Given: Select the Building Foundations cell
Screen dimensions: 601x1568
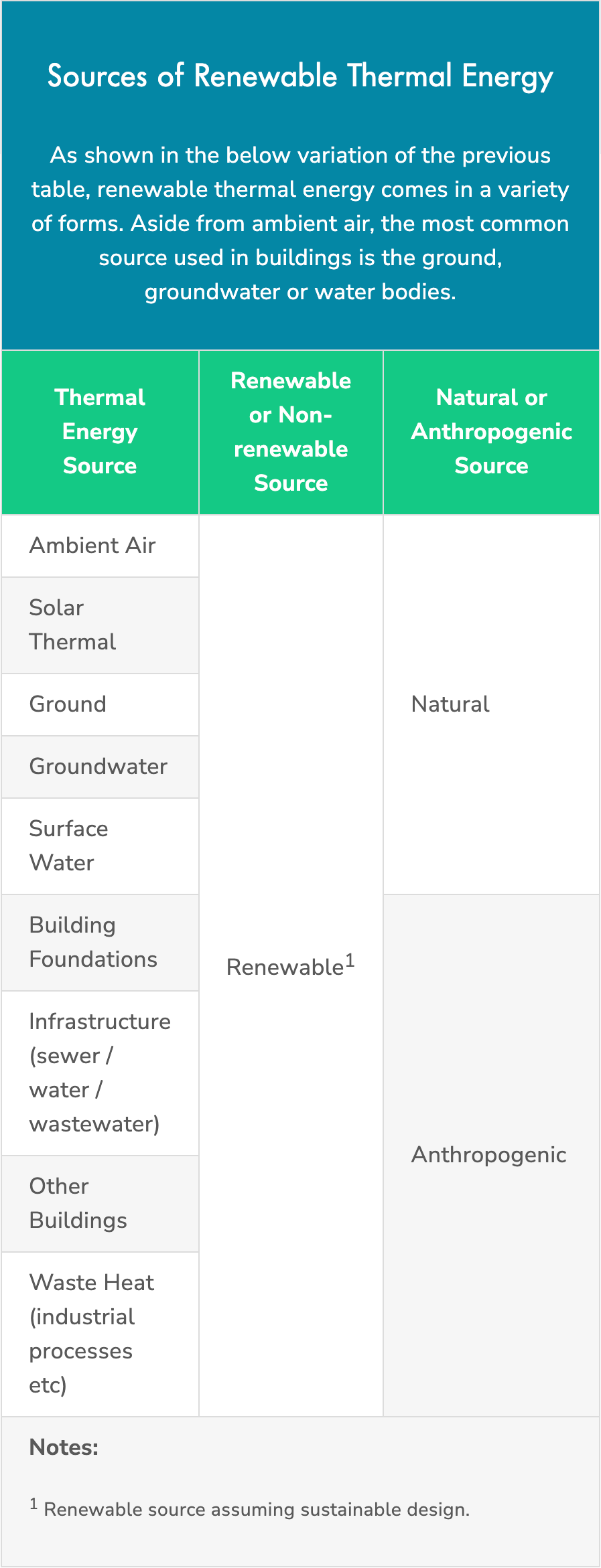Looking at the screenshot, I should coord(100,942).
